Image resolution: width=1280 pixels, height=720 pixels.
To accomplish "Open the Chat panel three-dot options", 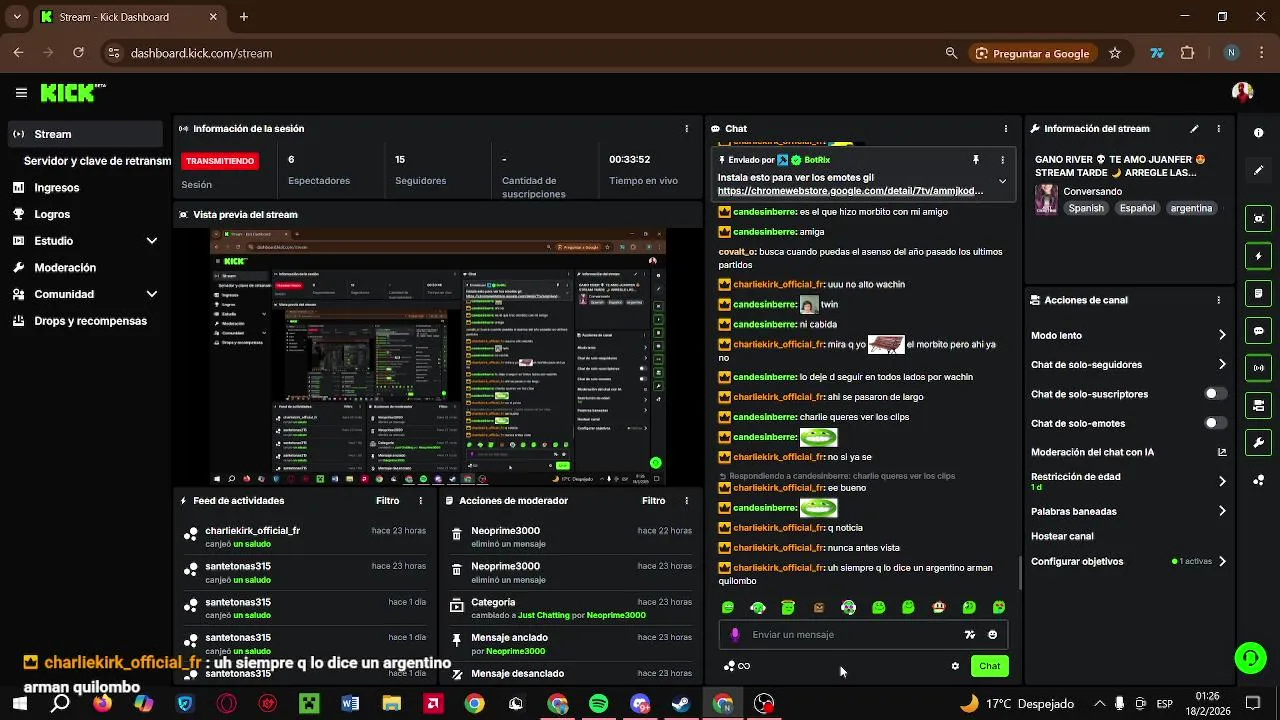I will point(1006,129).
